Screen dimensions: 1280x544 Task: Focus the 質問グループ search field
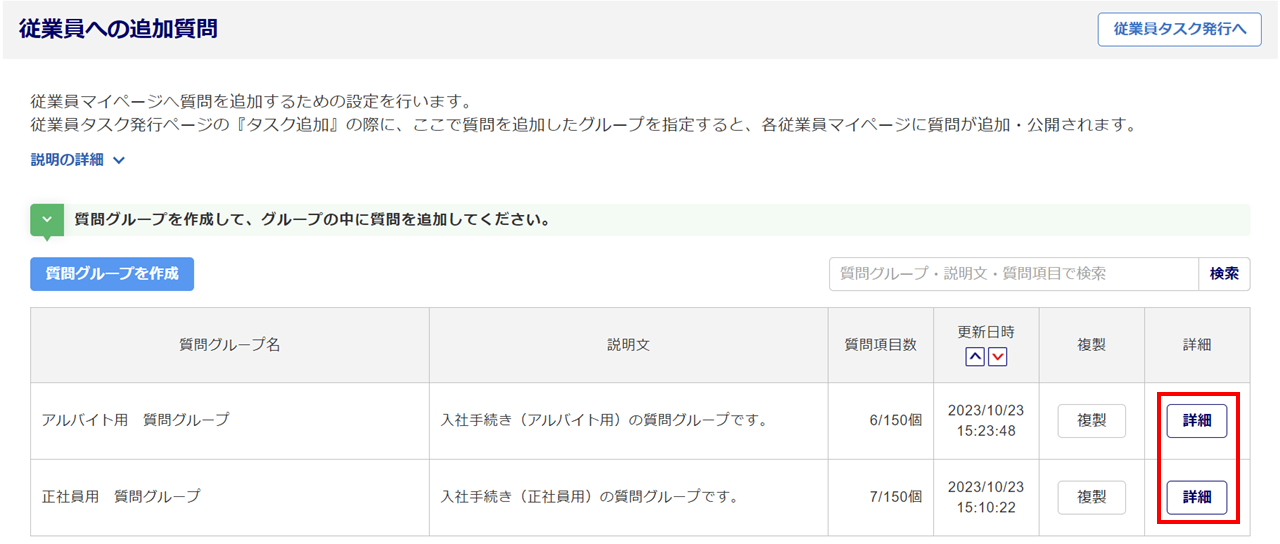(x=1013, y=273)
